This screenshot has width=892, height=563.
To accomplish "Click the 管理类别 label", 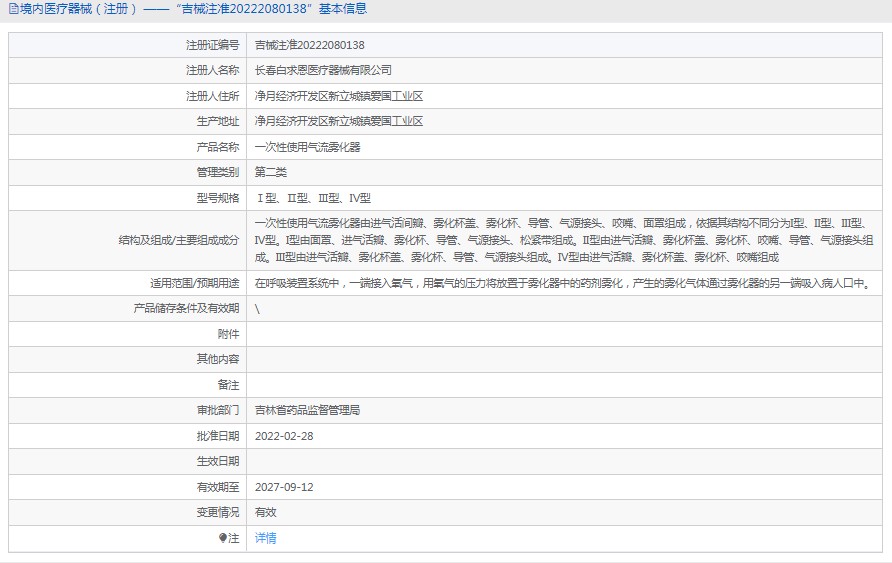I will click(218, 172).
